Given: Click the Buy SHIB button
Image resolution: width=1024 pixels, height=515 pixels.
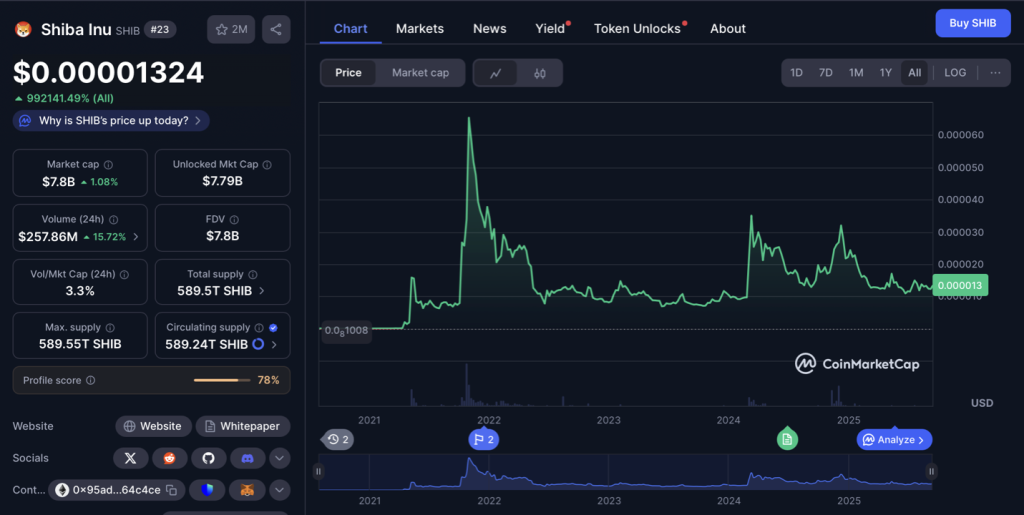Looking at the screenshot, I should pyautogui.click(x=972, y=23).
